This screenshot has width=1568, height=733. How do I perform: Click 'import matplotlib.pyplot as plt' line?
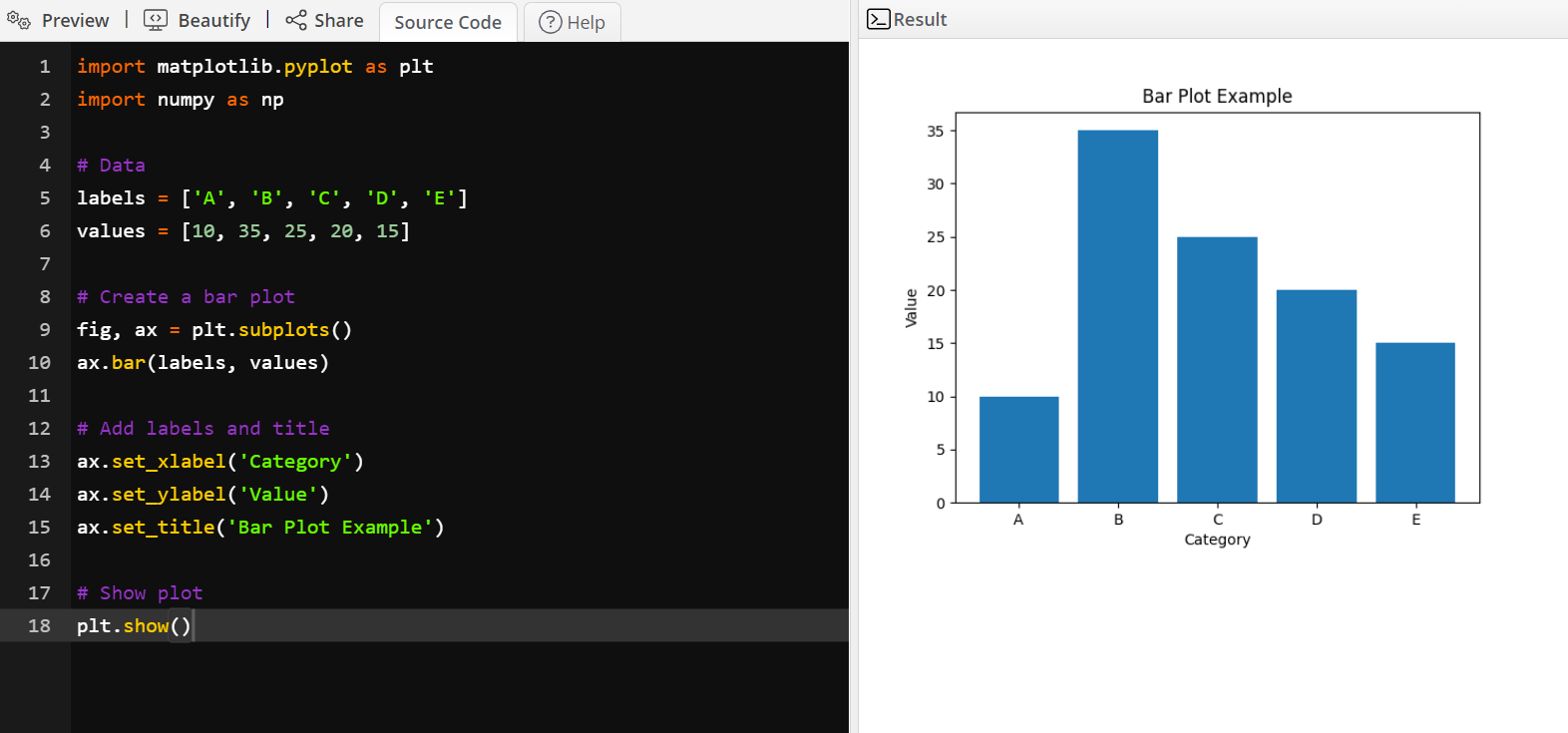(x=255, y=67)
